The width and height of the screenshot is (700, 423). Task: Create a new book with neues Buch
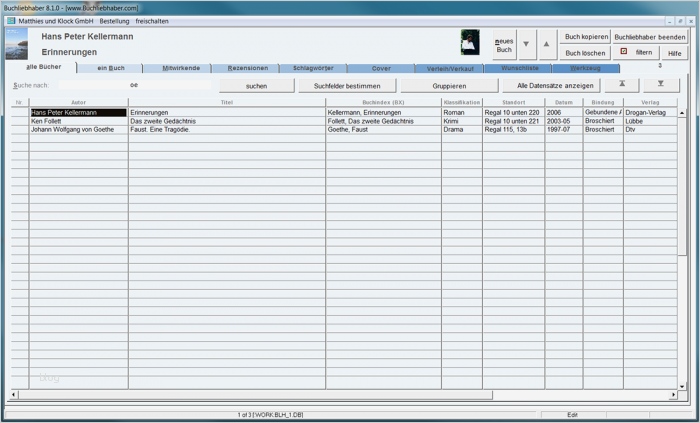pyautogui.click(x=504, y=45)
